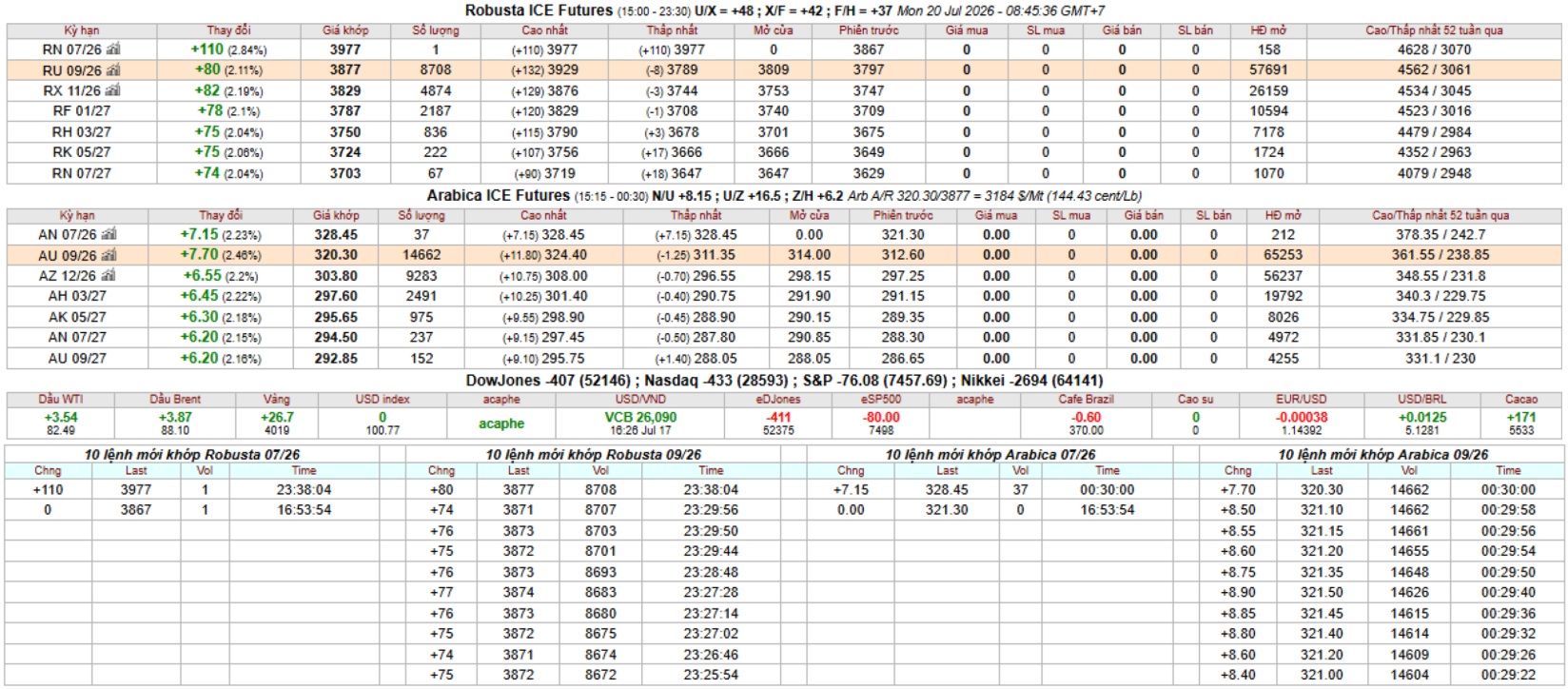
Task: Click the Robusta table 'Số lượng' header
Action: tap(436, 30)
